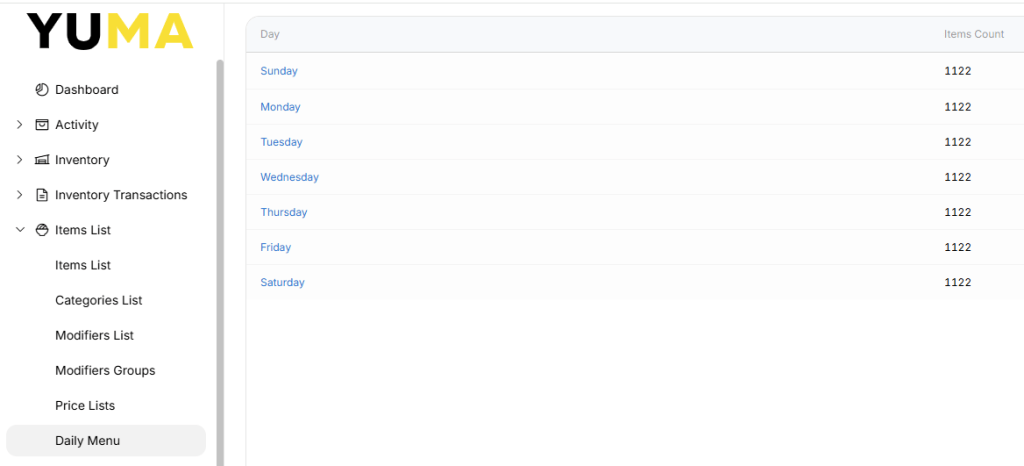Collapse the Items List section chevron
The width and height of the screenshot is (1024, 466).
pyautogui.click(x=20, y=230)
